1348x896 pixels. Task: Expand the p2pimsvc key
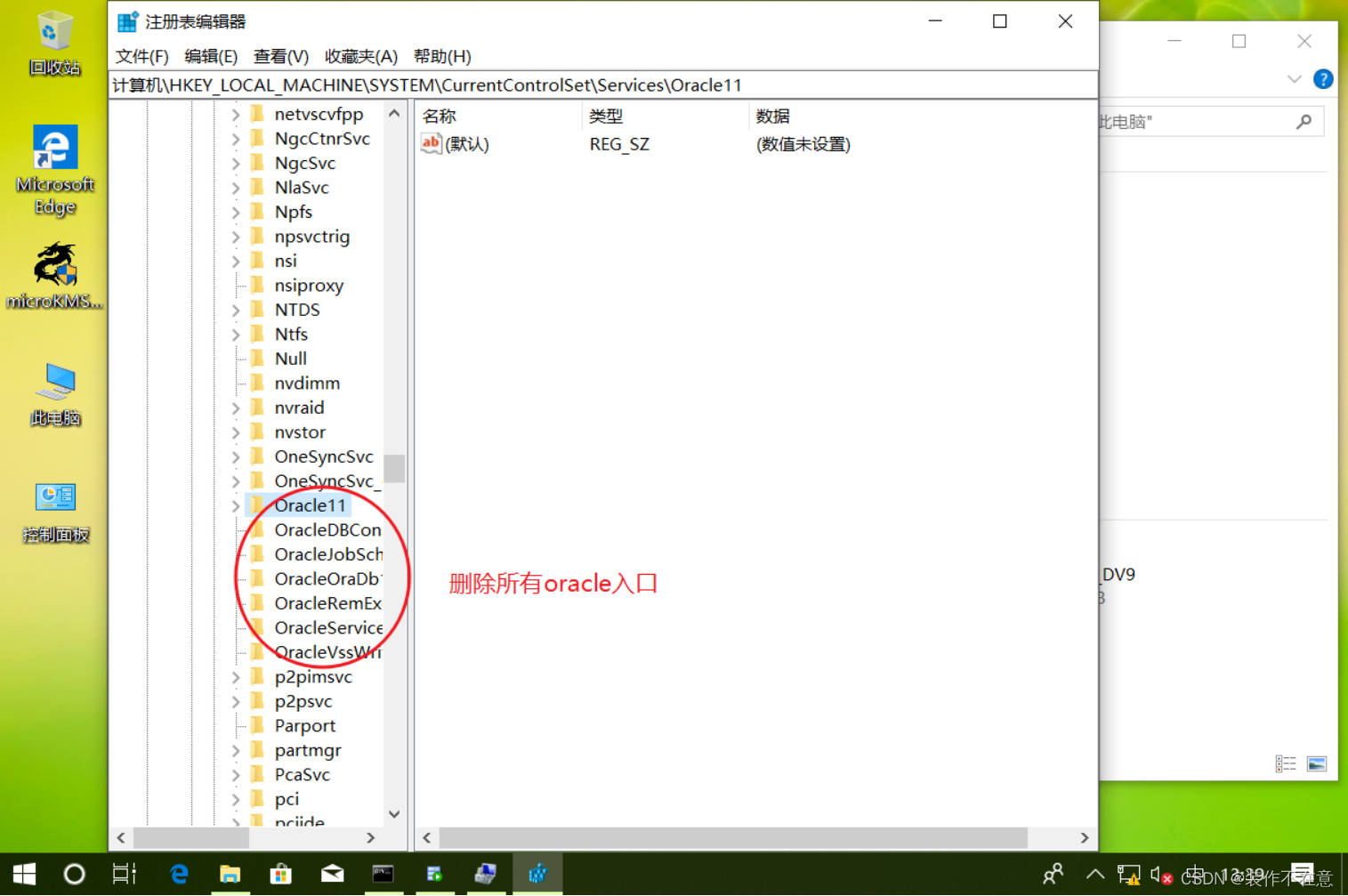point(236,677)
